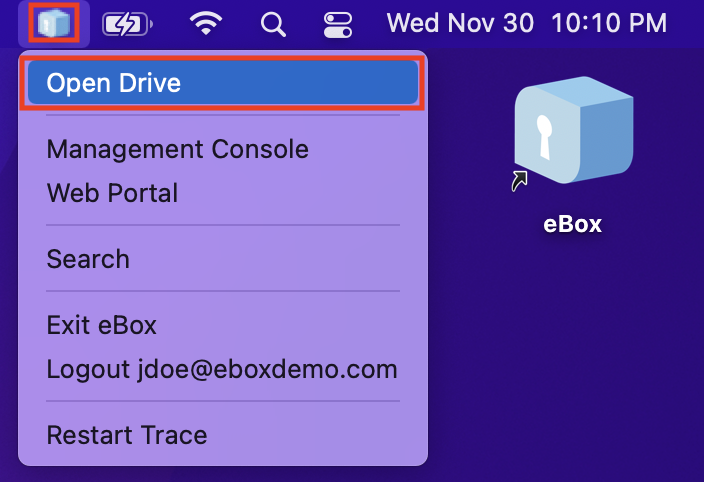
Task: Choose Management Console menu item
Action: click(177, 149)
